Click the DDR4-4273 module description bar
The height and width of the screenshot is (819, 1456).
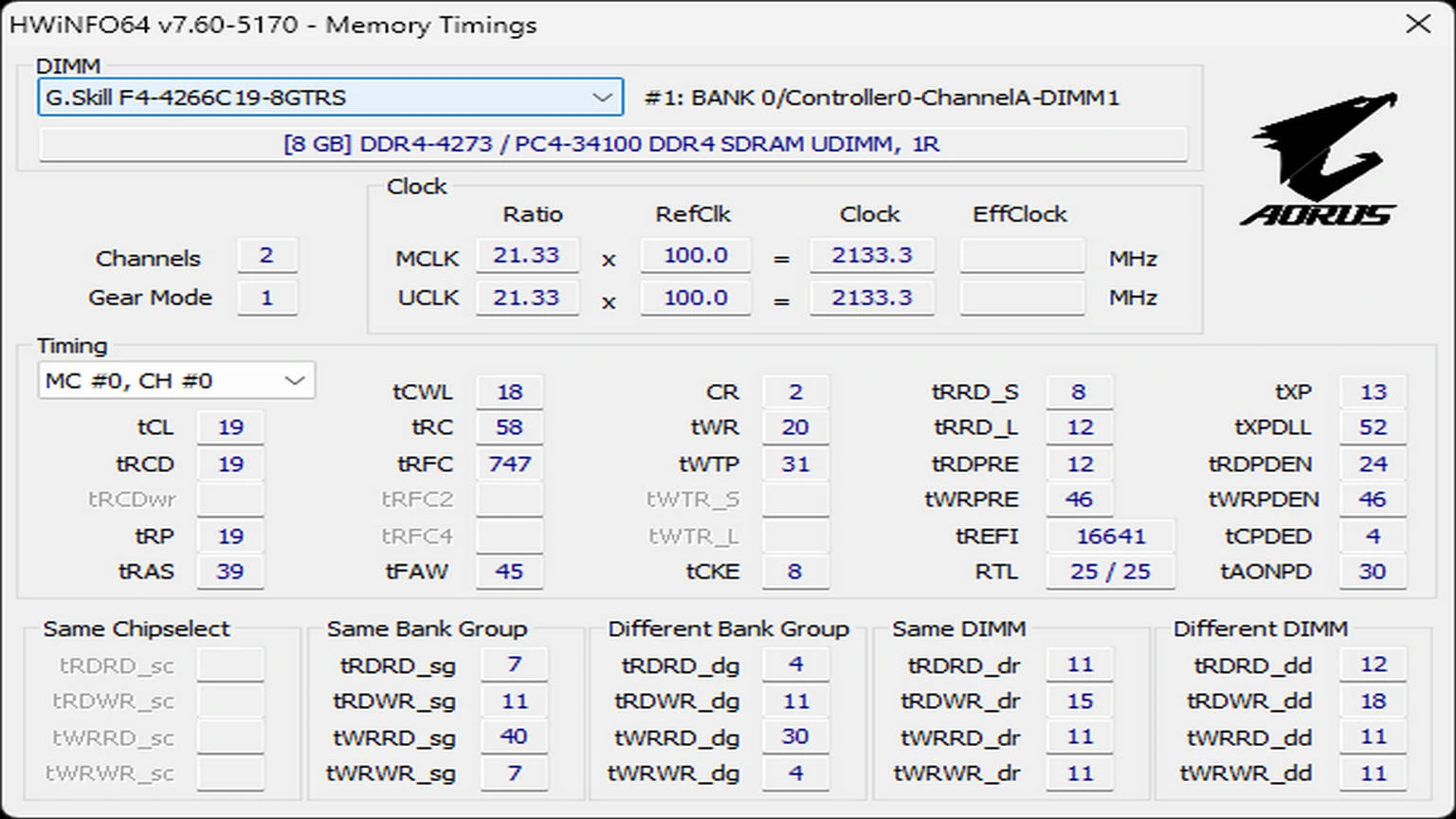click(612, 144)
